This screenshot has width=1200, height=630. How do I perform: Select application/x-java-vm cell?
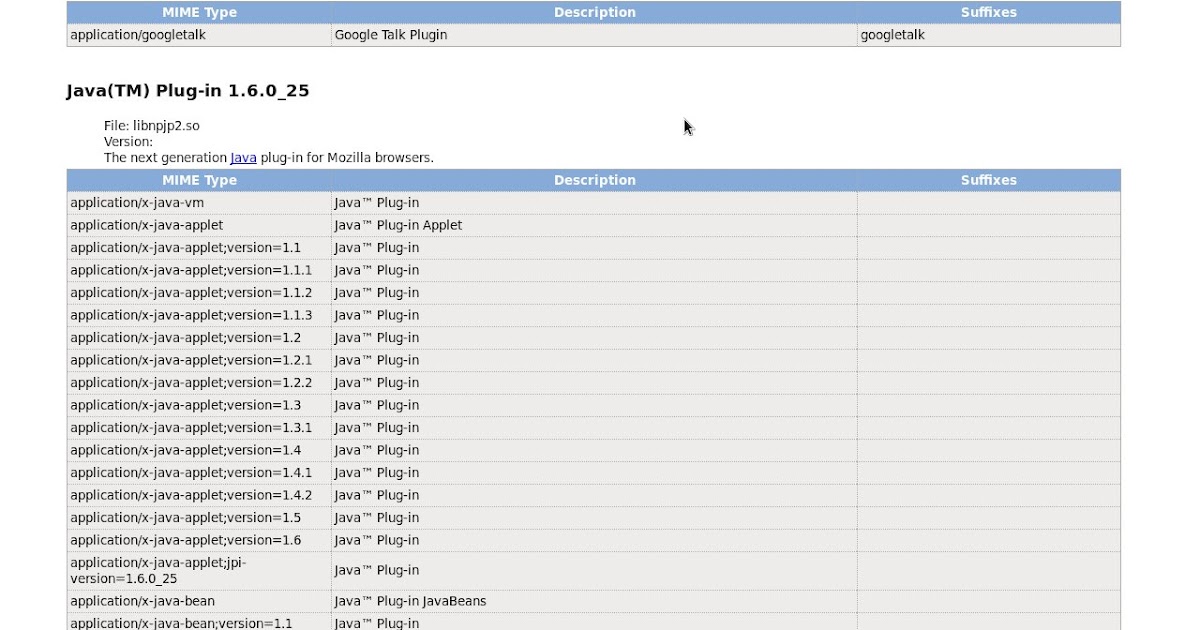(x=199, y=203)
